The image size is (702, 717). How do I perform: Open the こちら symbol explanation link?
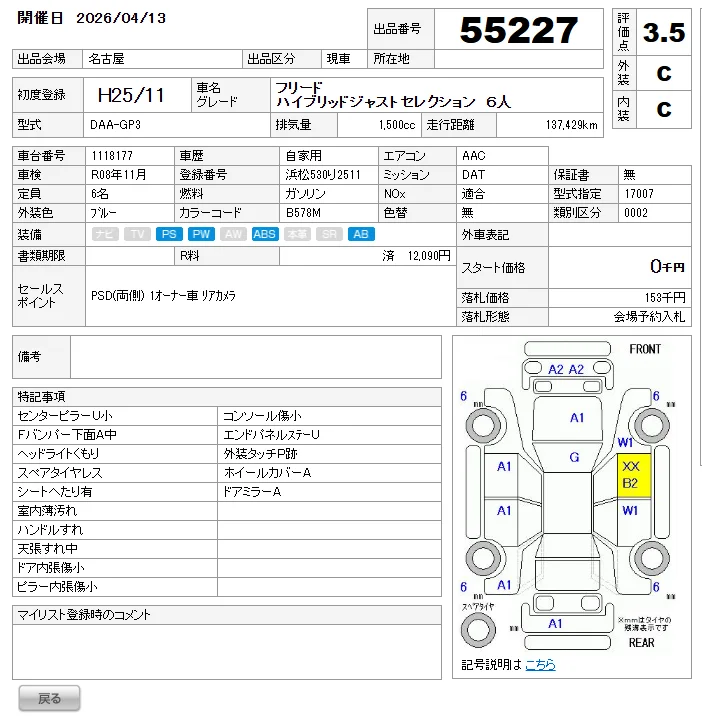540,664
